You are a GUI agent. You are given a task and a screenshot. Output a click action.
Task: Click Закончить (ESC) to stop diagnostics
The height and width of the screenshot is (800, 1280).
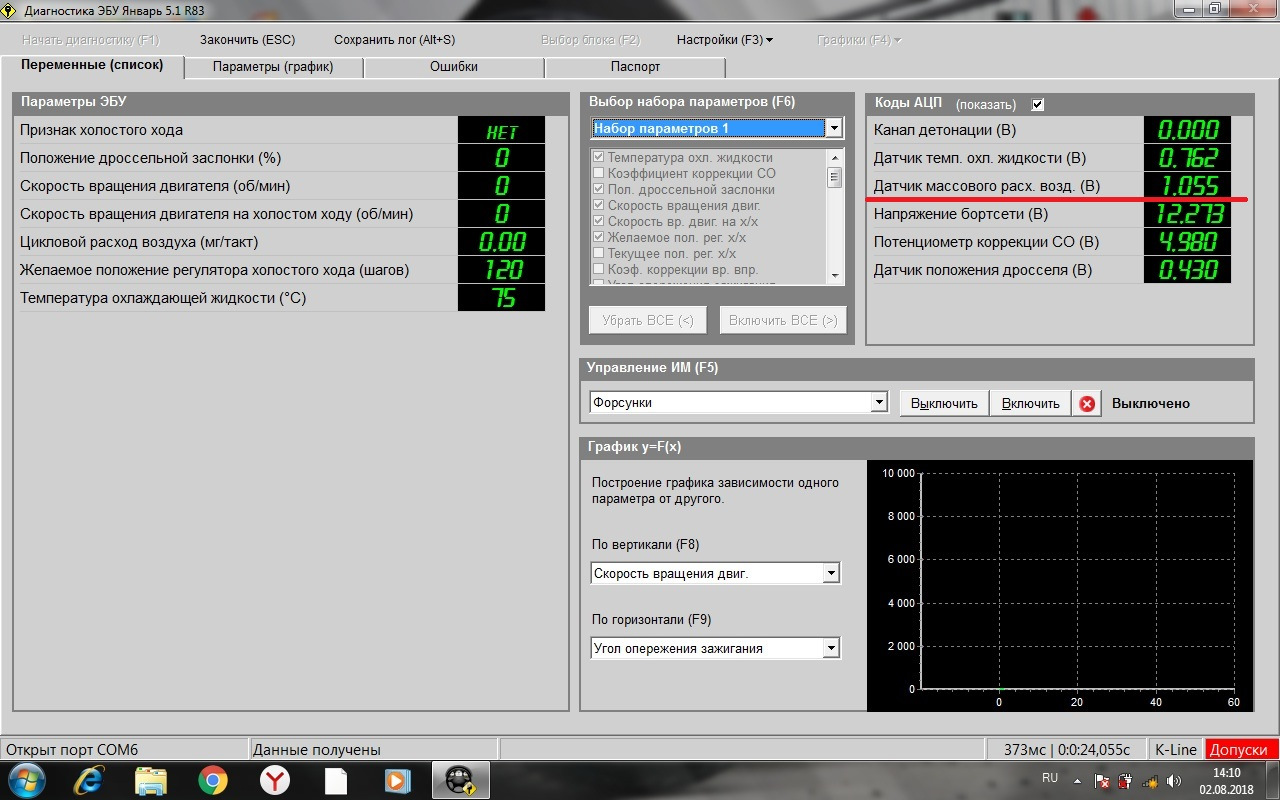click(247, 40)
